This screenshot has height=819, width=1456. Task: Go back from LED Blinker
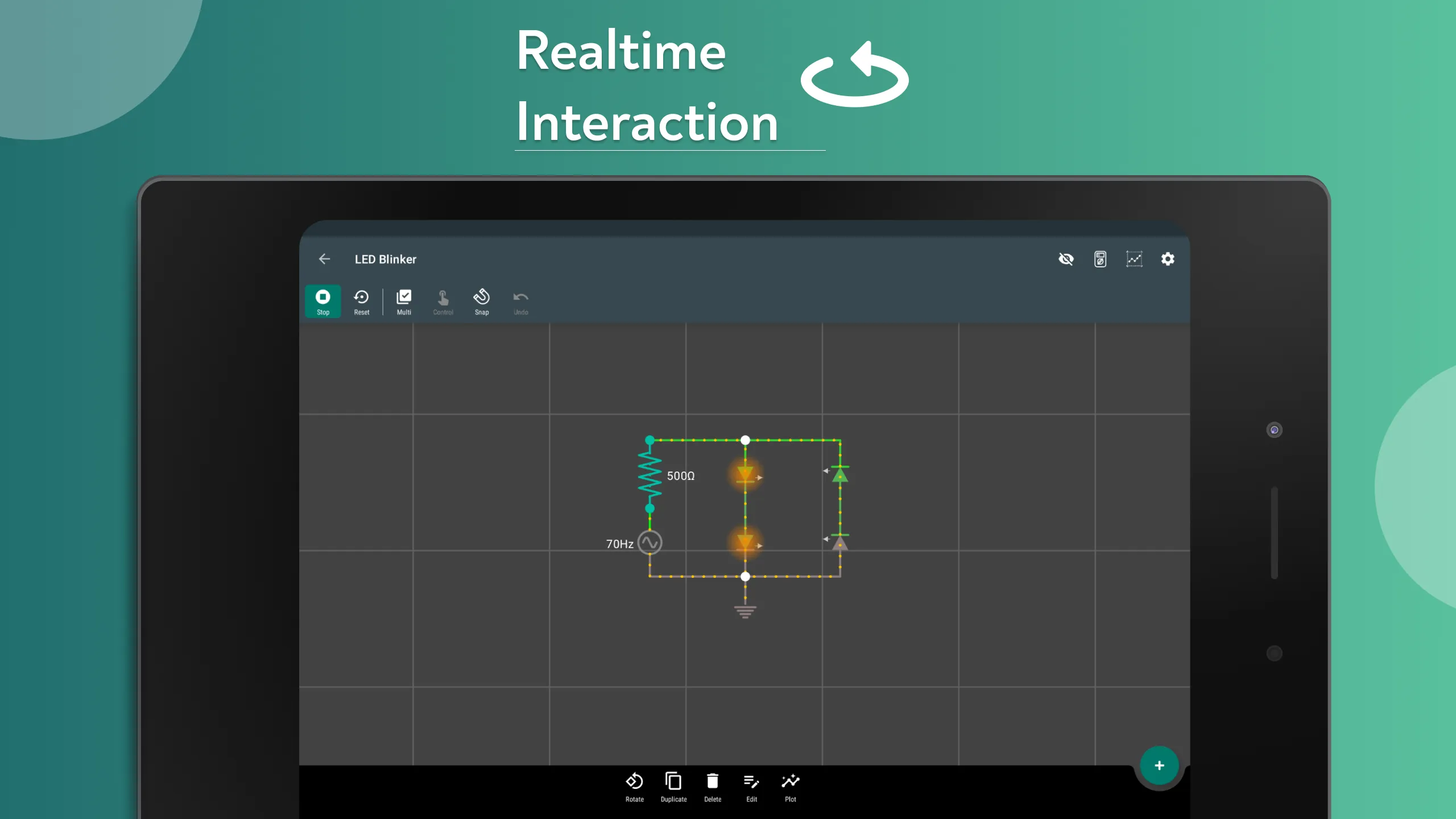[x=325, y=259]
